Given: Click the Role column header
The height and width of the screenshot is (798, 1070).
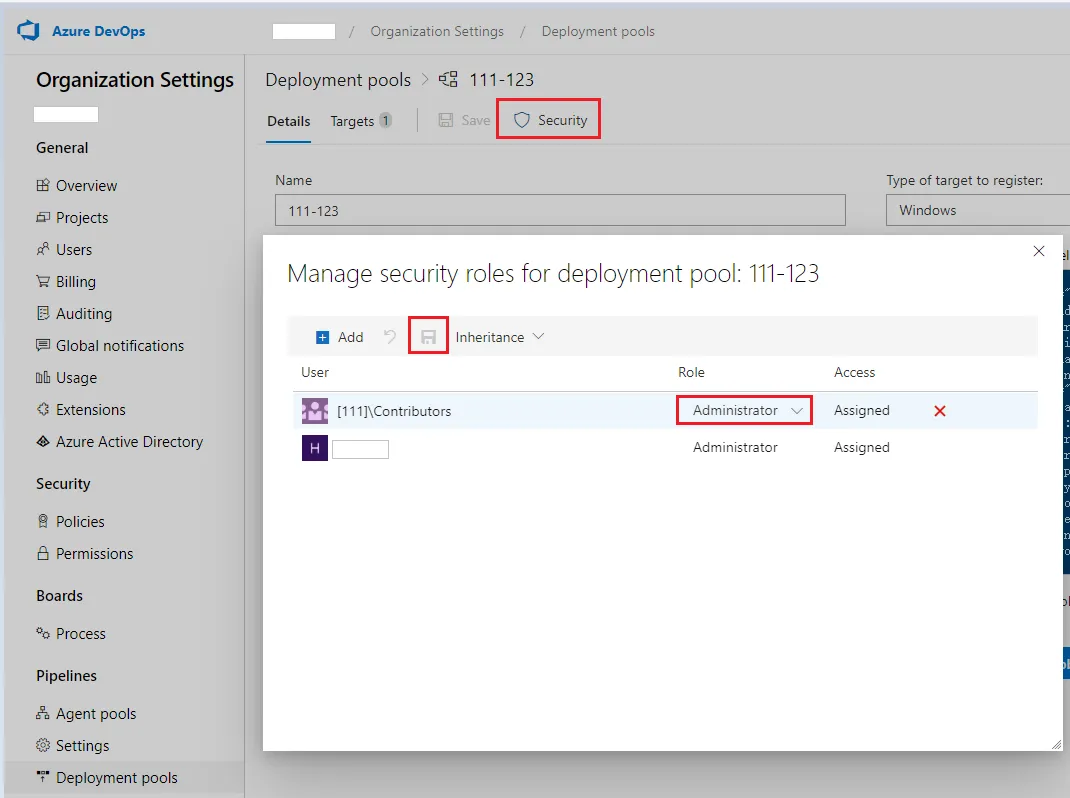Looking at the screenshot, I should click(691, 373).
